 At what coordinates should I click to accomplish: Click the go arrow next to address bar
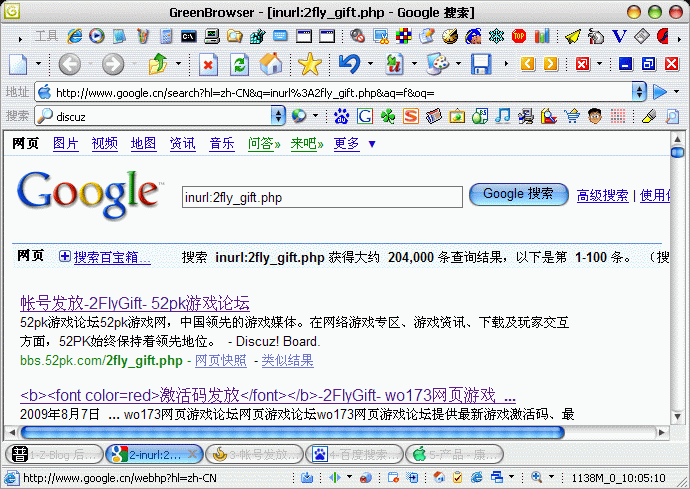660,92
